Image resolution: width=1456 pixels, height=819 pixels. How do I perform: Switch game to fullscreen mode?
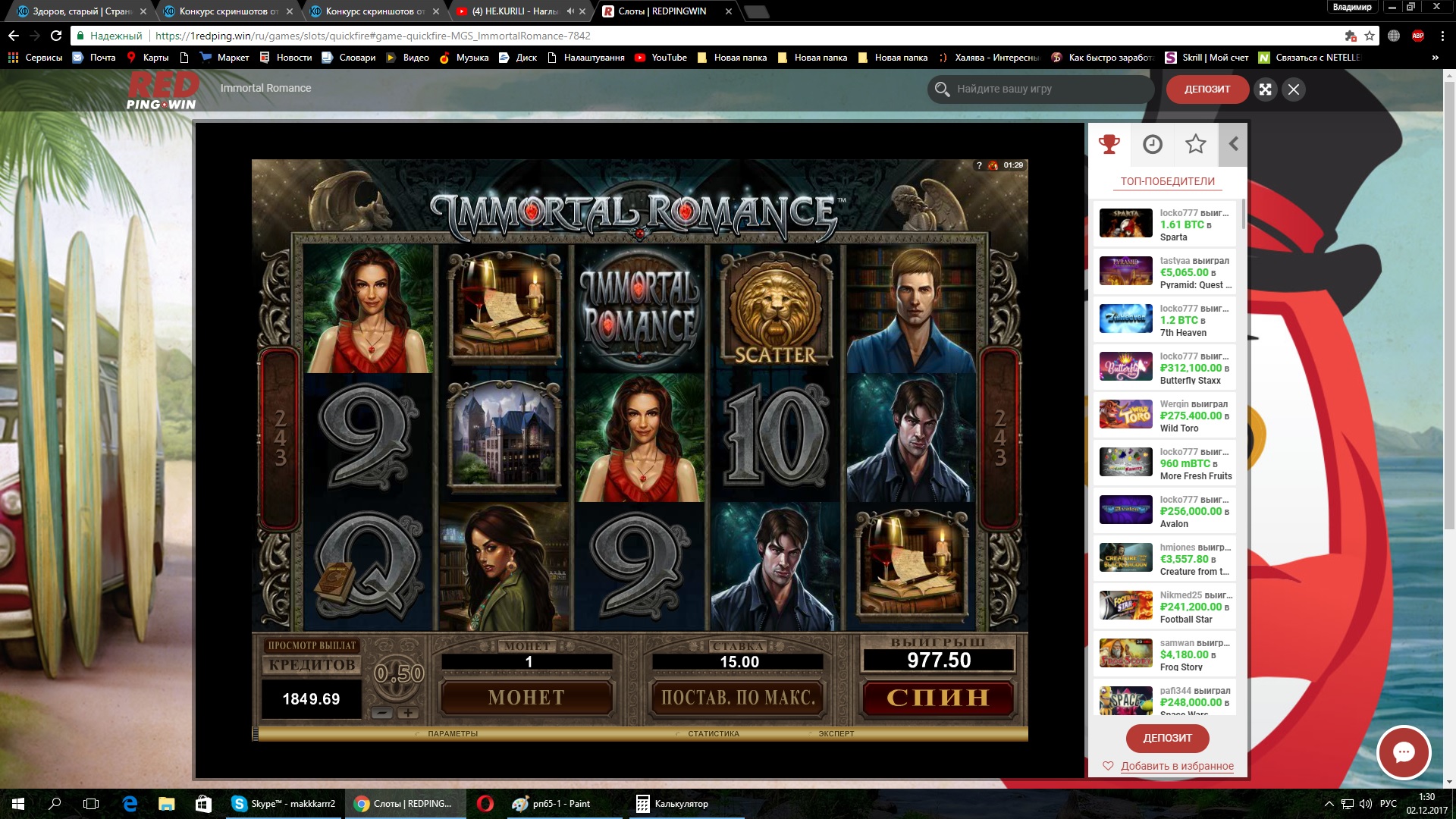[x=1265, y=89]
